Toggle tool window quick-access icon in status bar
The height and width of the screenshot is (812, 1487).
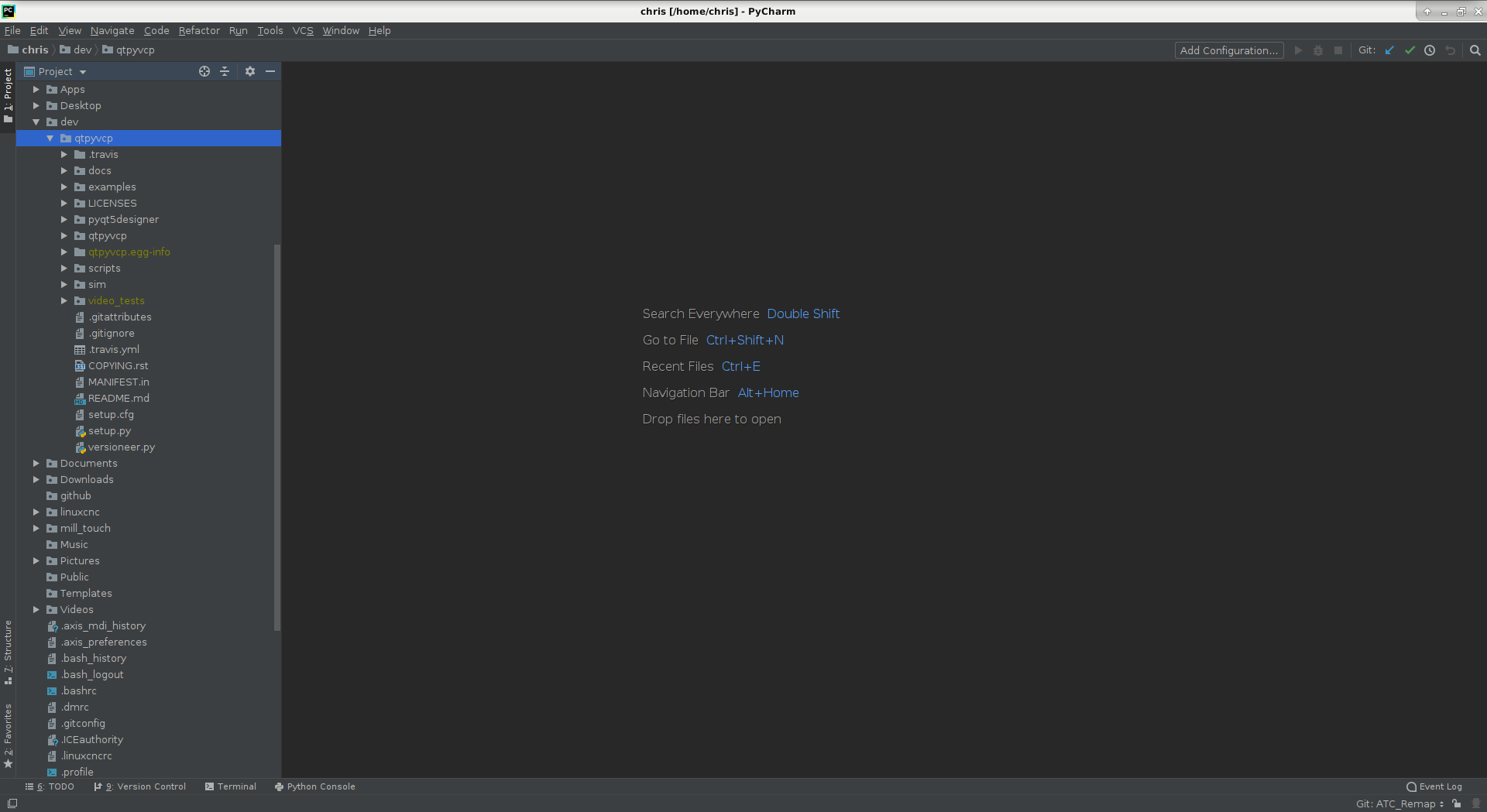click(x=12, y=803)
